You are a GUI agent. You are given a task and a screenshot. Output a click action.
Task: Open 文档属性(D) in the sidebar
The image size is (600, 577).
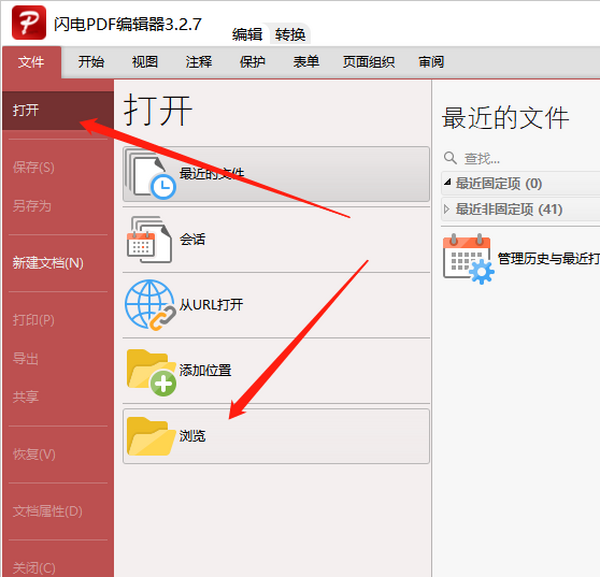click(48, 511)
